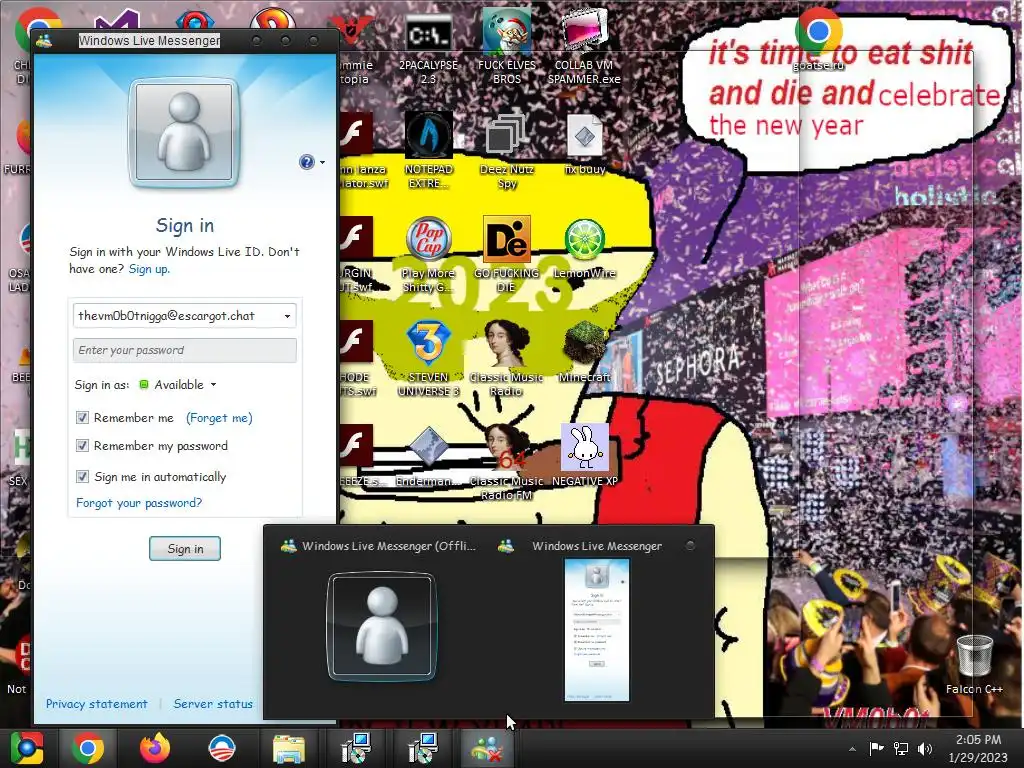
Task: Open the Sign up link
Action: [149, 269]
